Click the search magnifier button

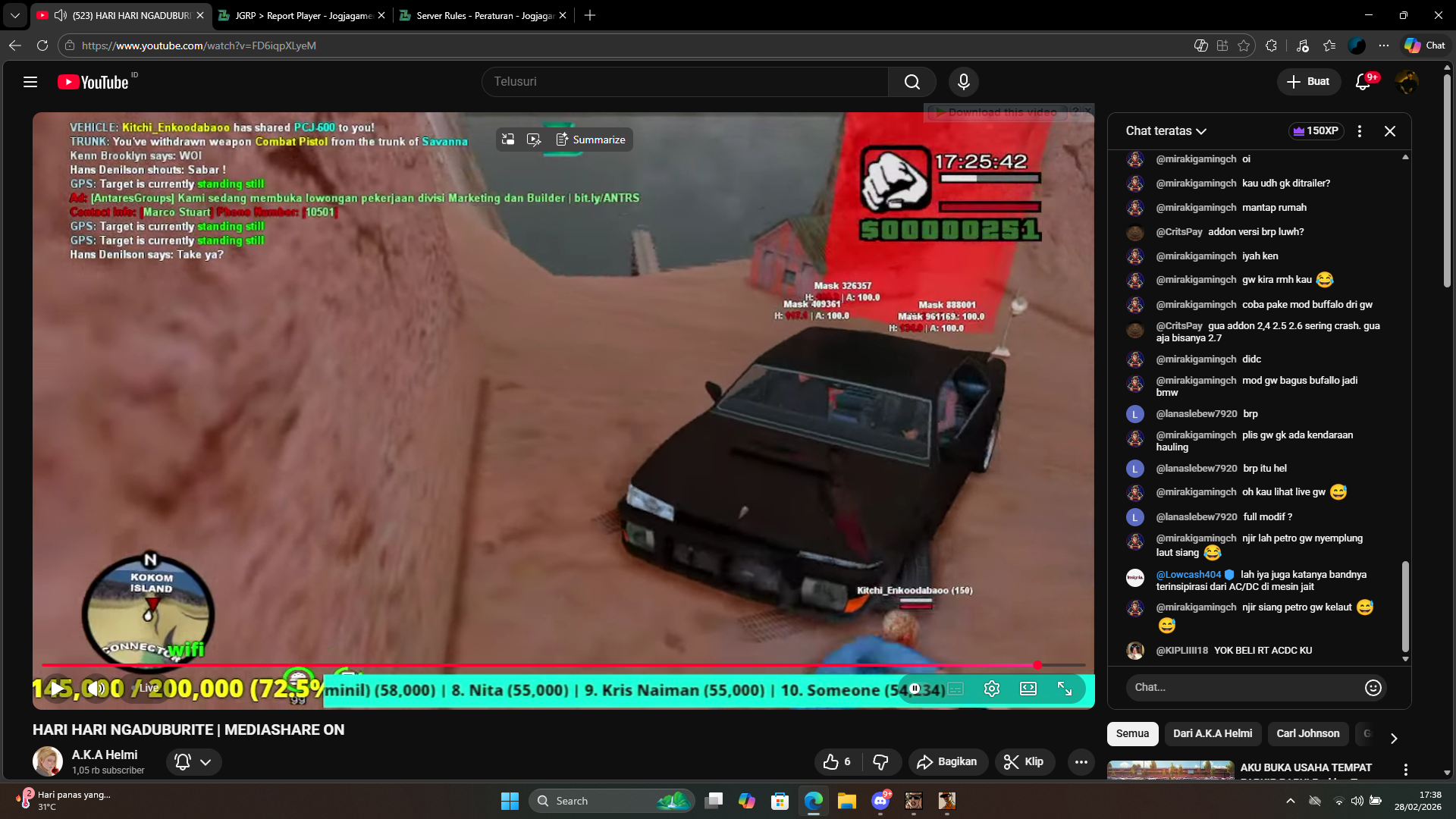pyautogui.click(x=912, y=82)
